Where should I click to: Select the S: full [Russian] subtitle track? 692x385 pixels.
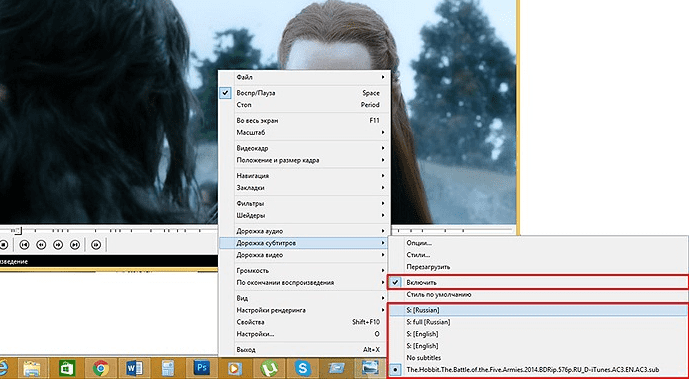point(538,322)
